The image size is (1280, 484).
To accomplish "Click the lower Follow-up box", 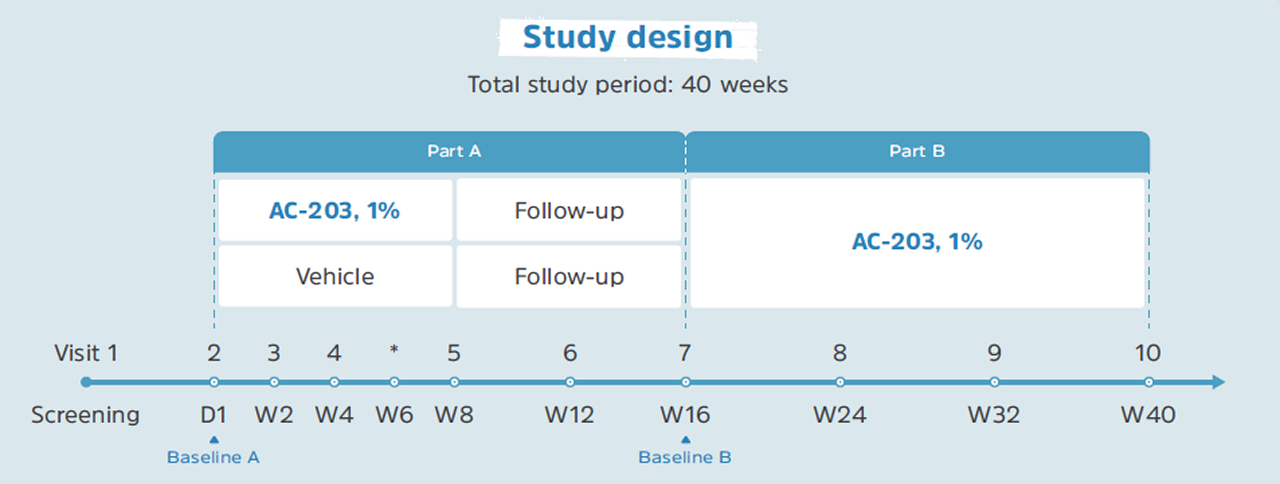I will [569, 276].
